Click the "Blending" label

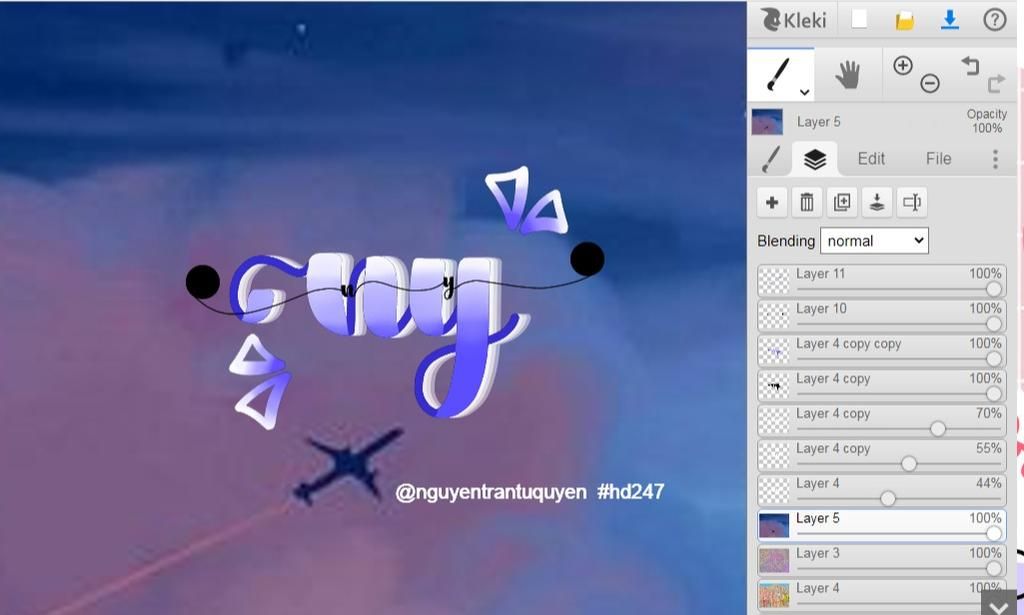coord(786,241)
